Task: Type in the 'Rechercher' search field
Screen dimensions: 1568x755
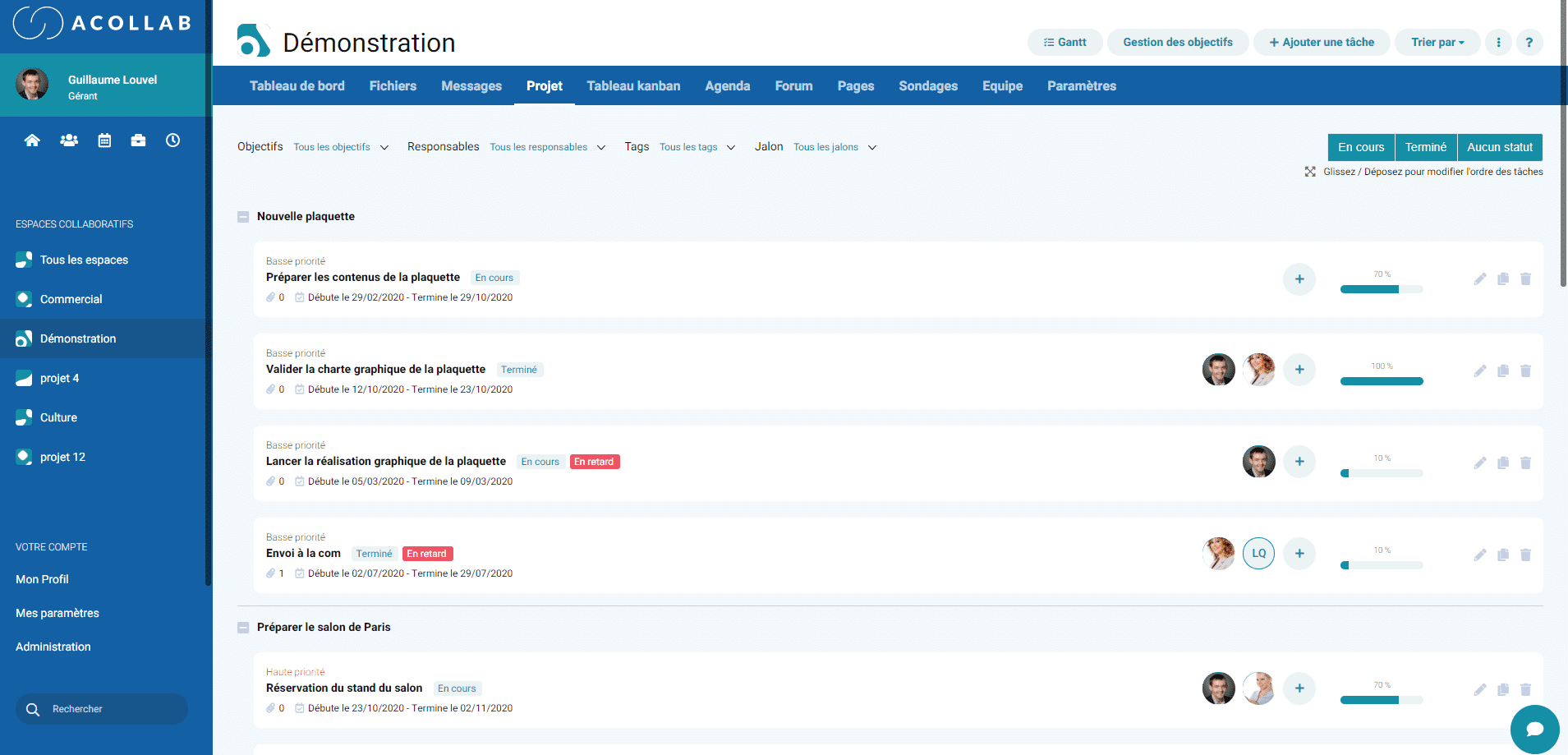Action: 101,708
